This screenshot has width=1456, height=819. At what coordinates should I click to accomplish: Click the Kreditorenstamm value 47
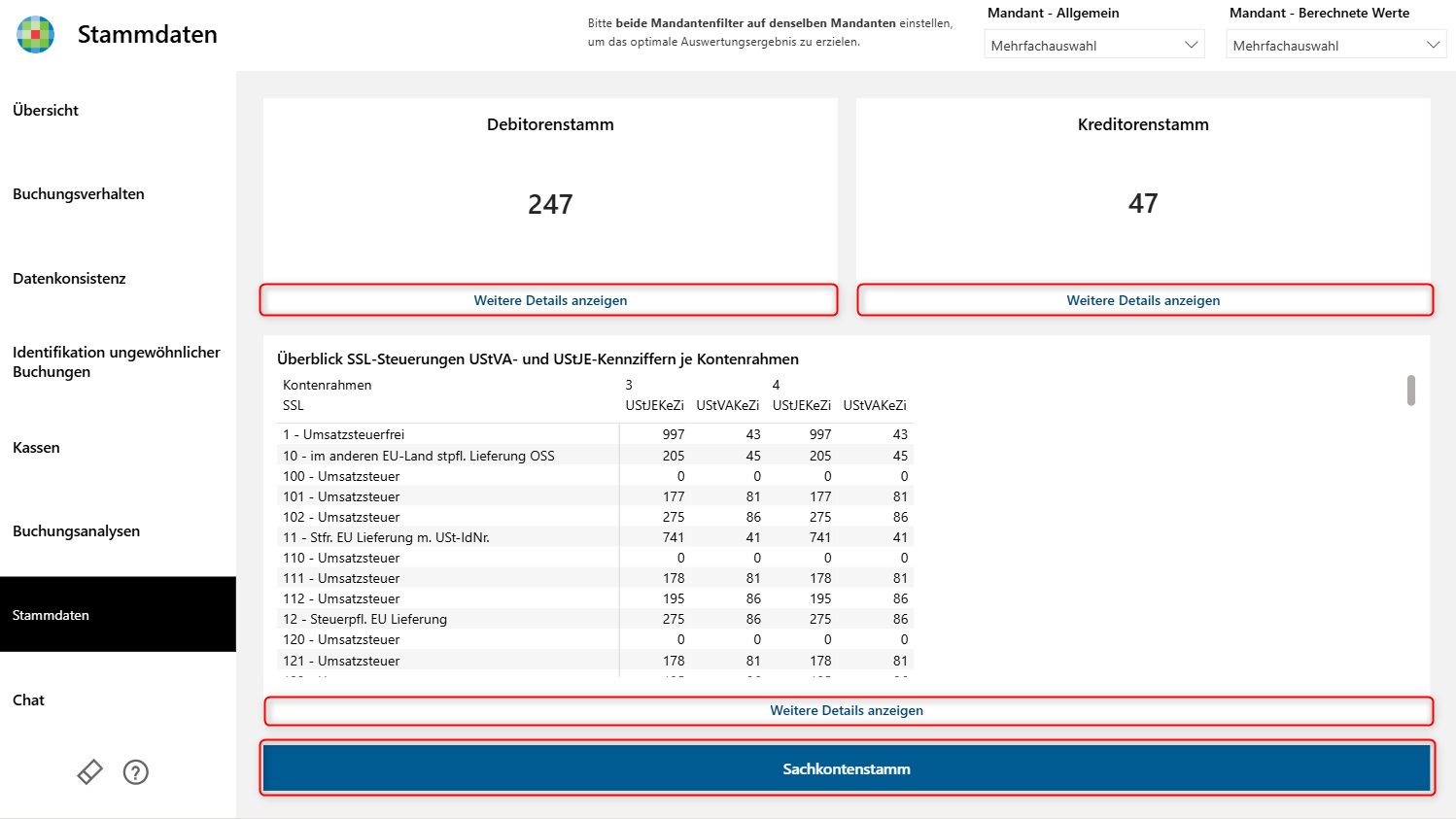(1143, 203)
